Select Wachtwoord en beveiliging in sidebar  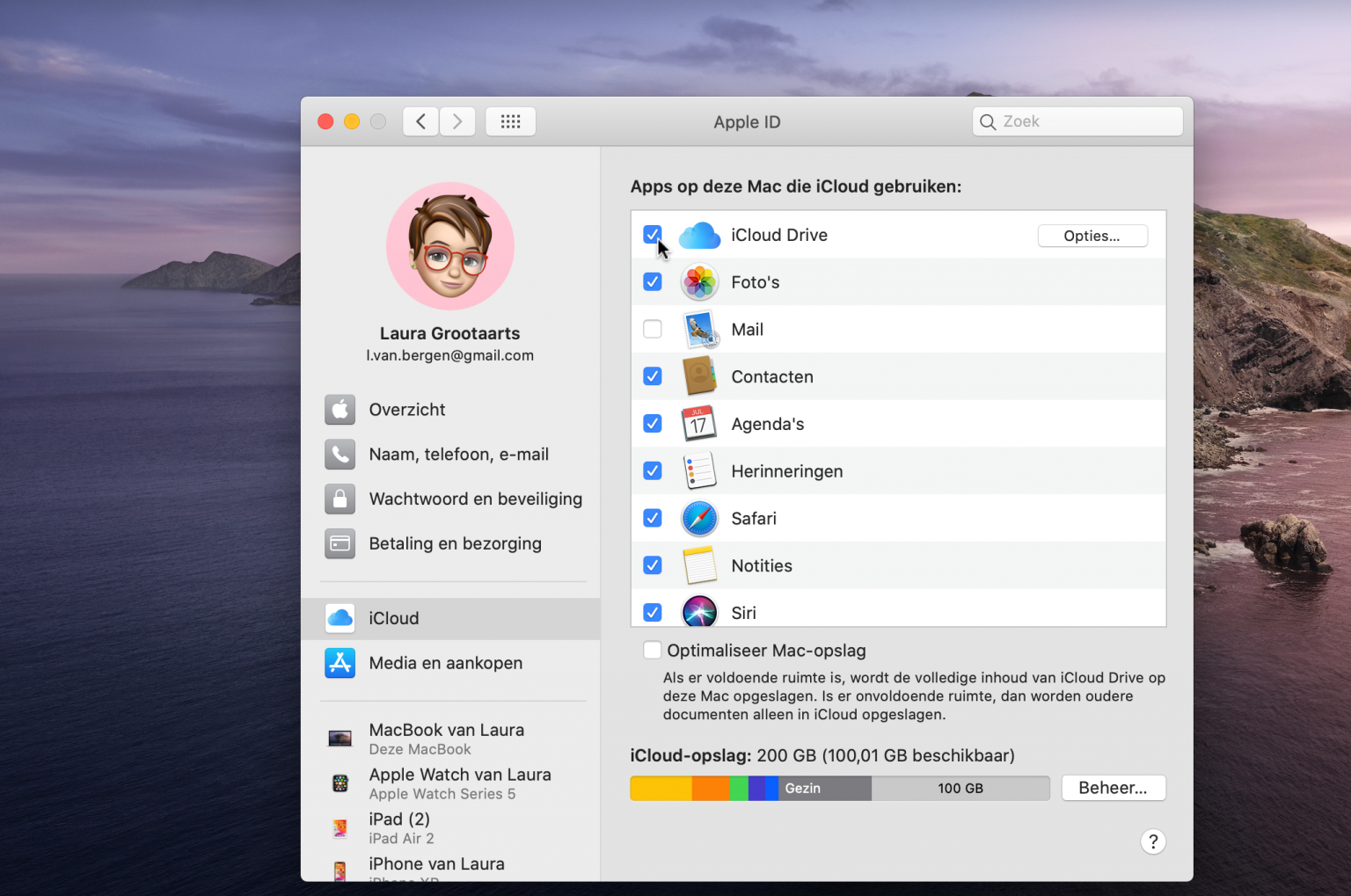(x=475, y=499)
